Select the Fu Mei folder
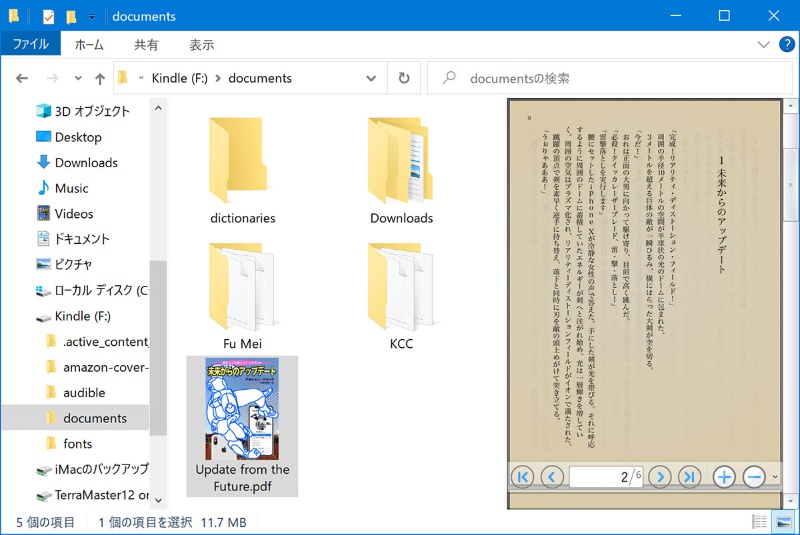 [242, 296]
